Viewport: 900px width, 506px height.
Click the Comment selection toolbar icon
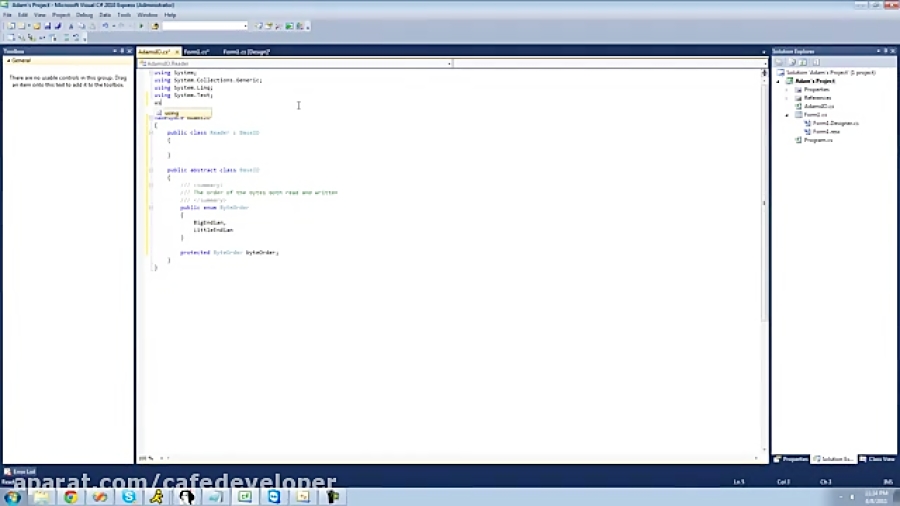(x=66, y=38)
